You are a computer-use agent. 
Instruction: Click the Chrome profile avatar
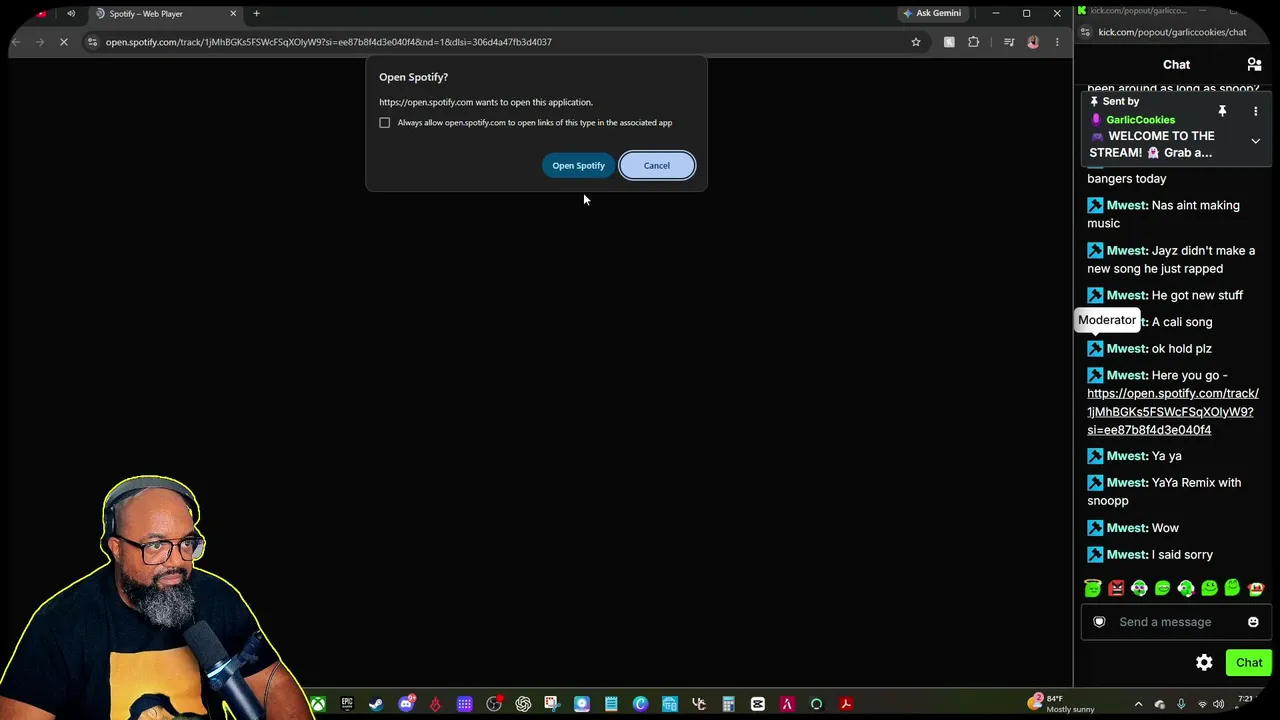(1033, 42)
